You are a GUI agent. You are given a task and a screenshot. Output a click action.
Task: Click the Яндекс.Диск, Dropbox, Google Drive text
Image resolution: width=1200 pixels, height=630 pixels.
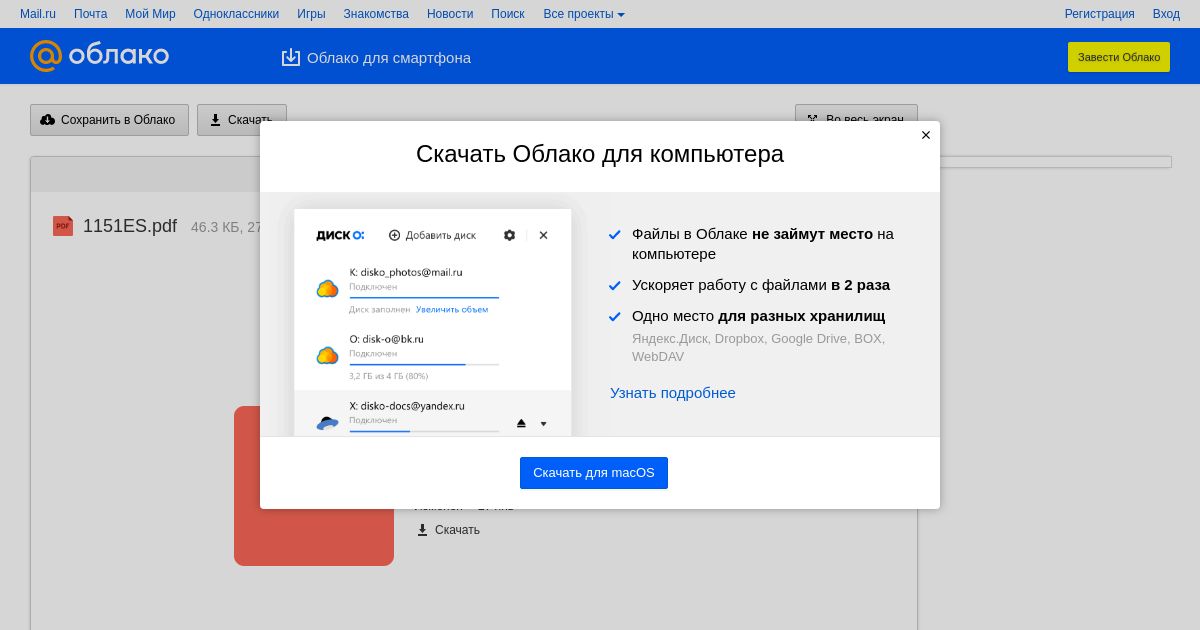pos(758,347)
